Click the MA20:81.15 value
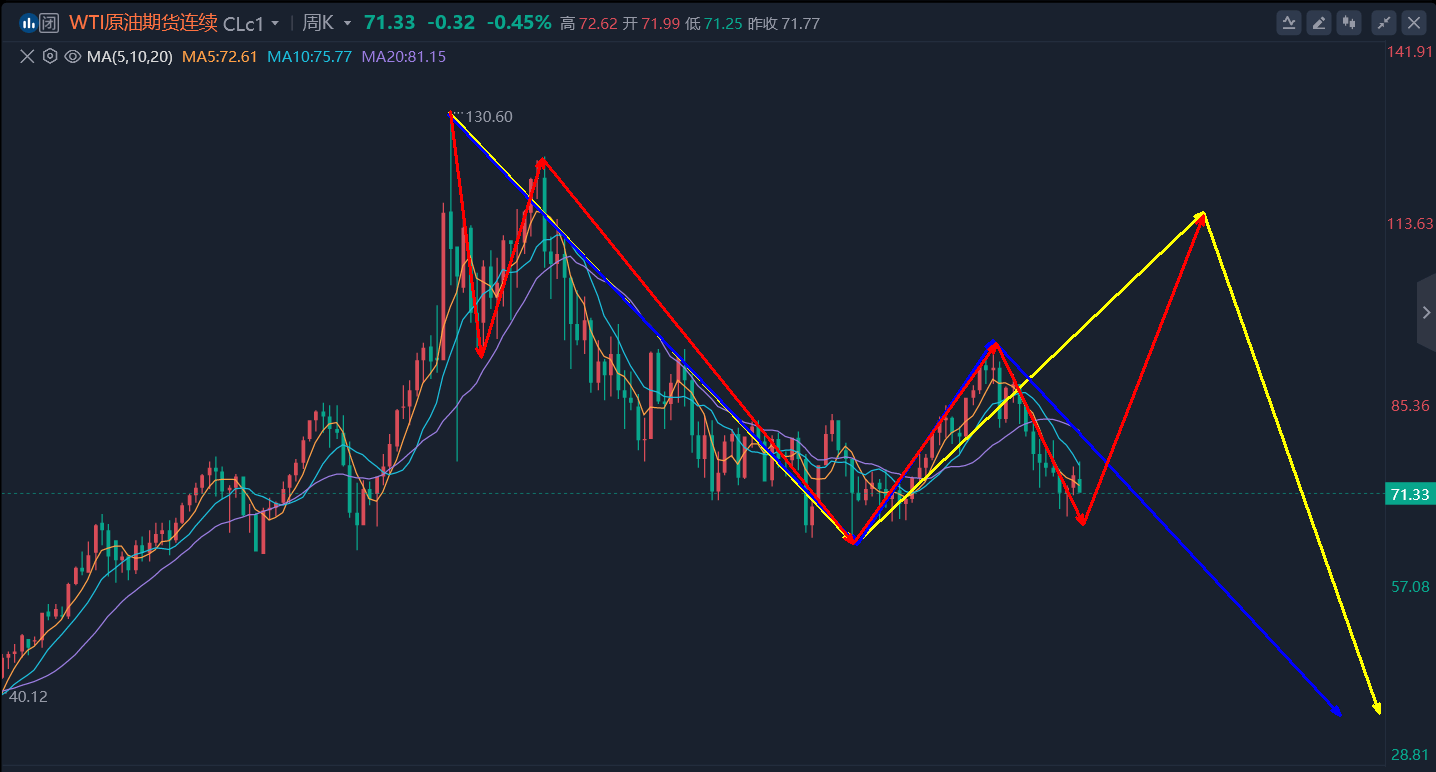The height and width of the screenshot is (772, 1436). [404, 57]
